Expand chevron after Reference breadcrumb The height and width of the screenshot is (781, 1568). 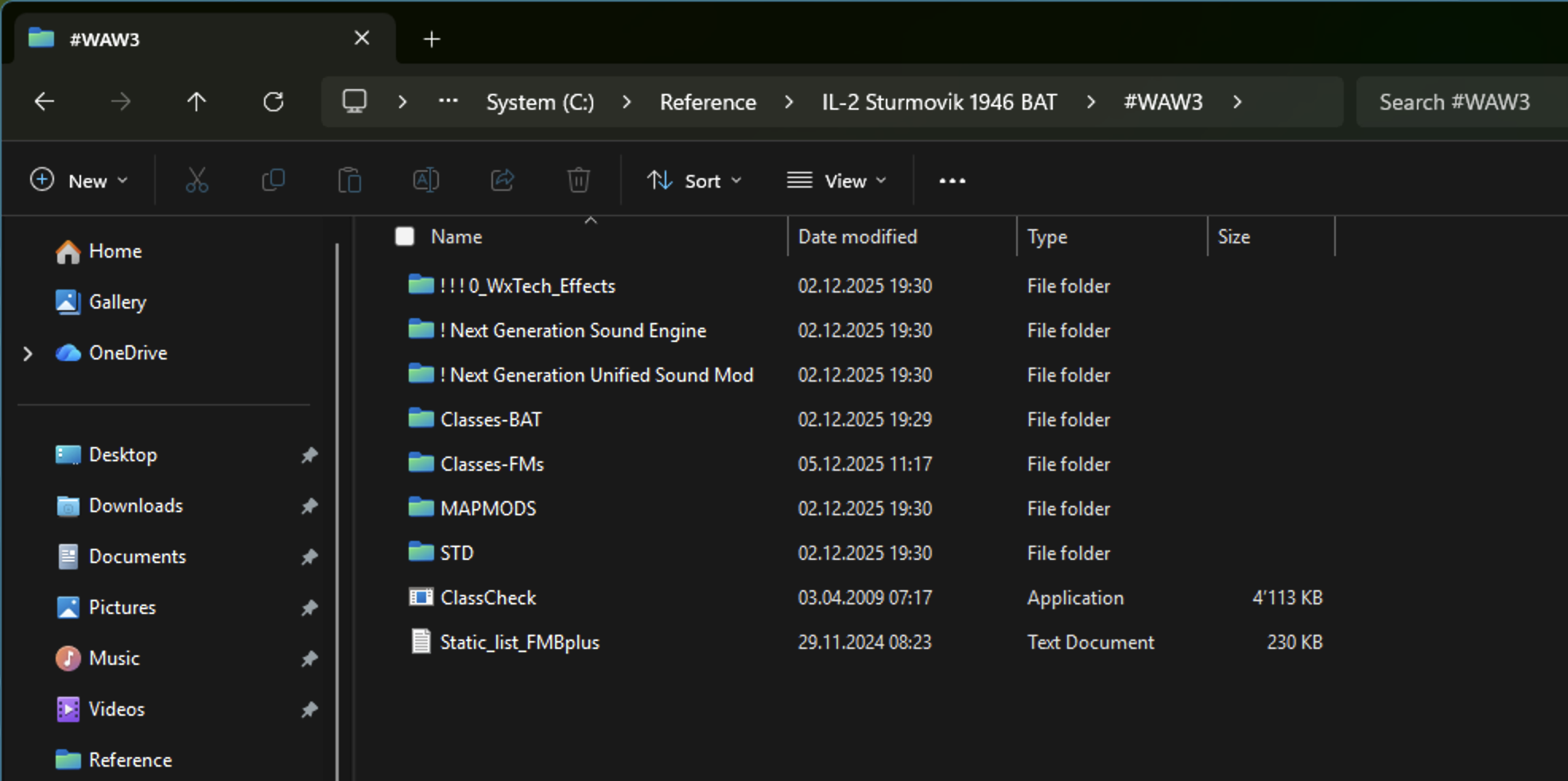(789, 102)
